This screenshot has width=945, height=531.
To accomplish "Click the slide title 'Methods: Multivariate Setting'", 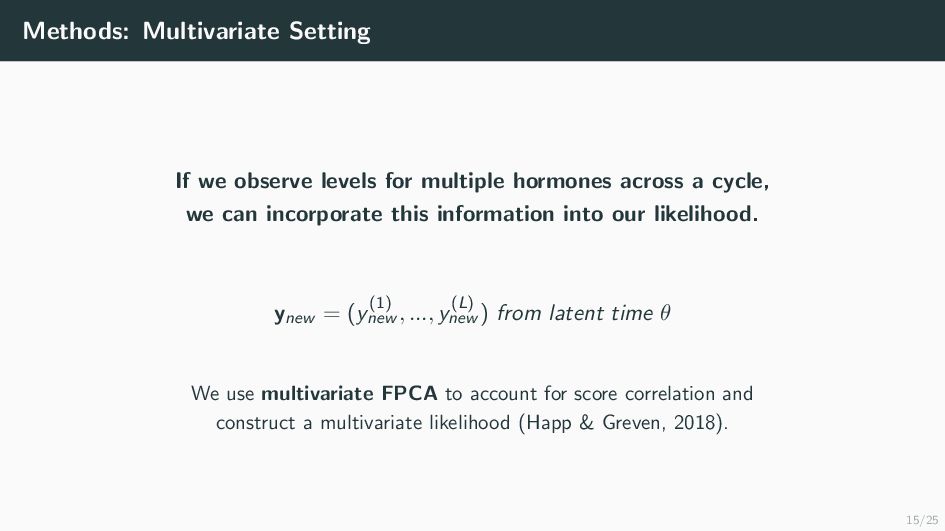I will (196, 31).
